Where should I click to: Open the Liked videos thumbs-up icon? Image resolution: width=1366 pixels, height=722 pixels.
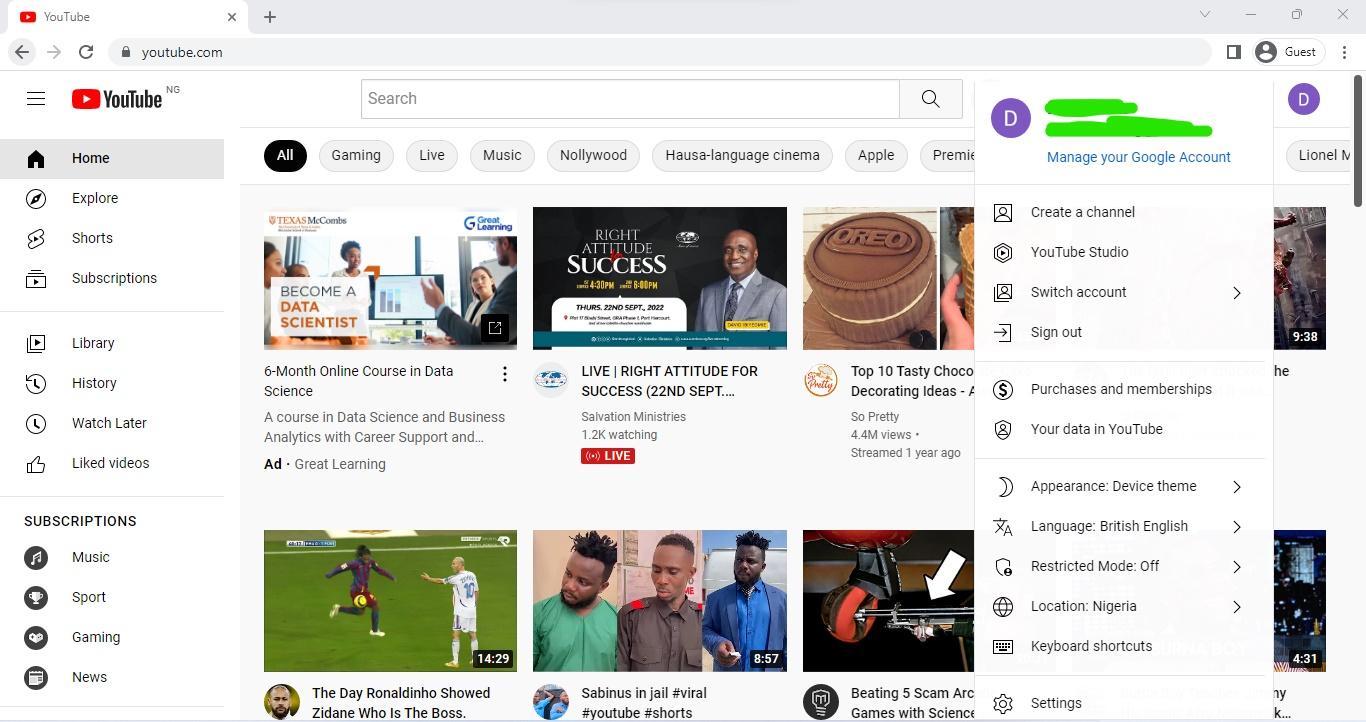coord(36,463)
